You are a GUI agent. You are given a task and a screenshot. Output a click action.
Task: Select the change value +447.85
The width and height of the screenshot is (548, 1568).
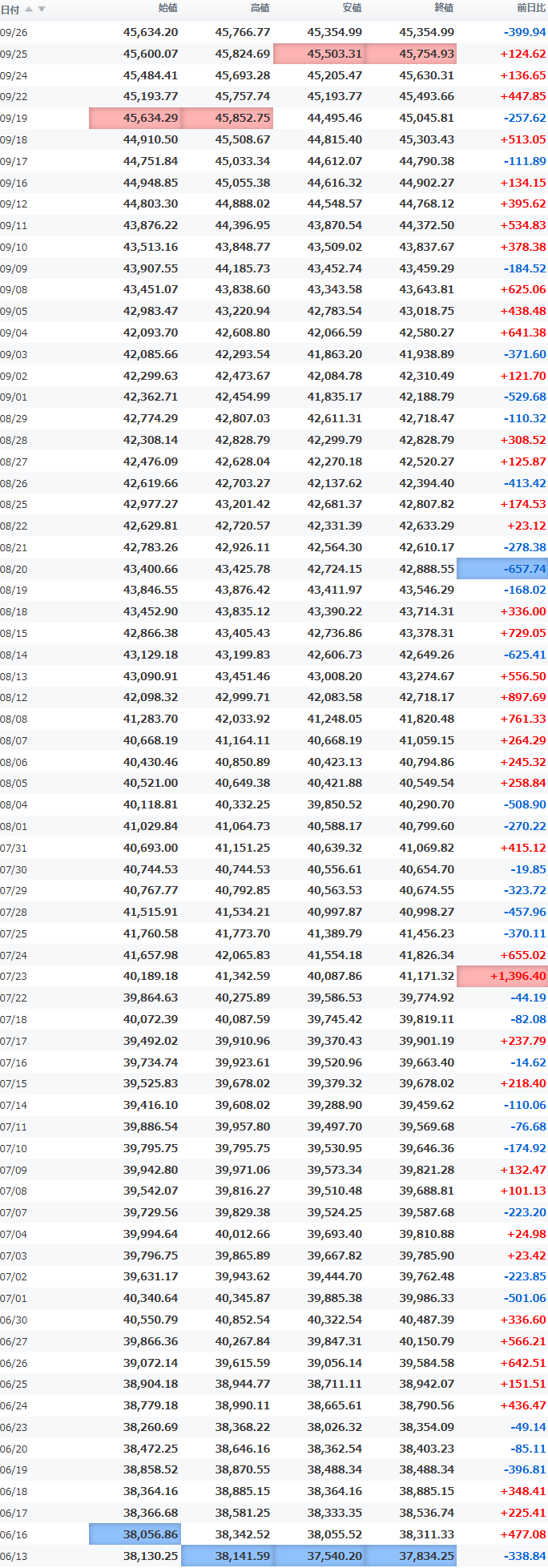coord(523,97)
